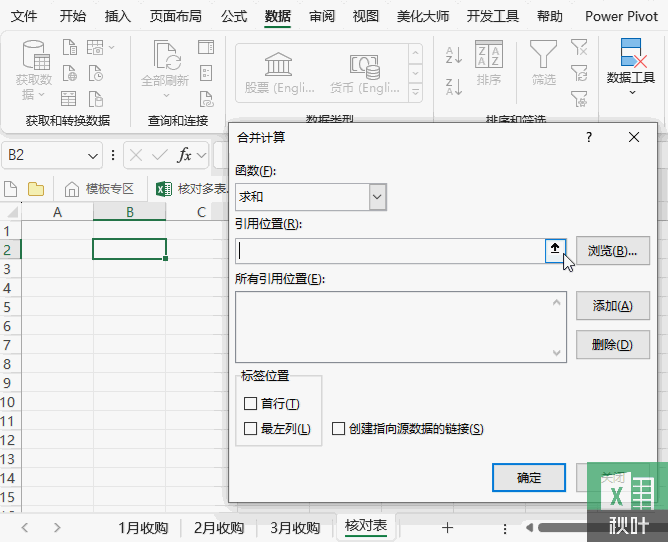The height and width of the screenshot is (542, 668).
Task: Open the File (文件) tab
Action: 24,17
